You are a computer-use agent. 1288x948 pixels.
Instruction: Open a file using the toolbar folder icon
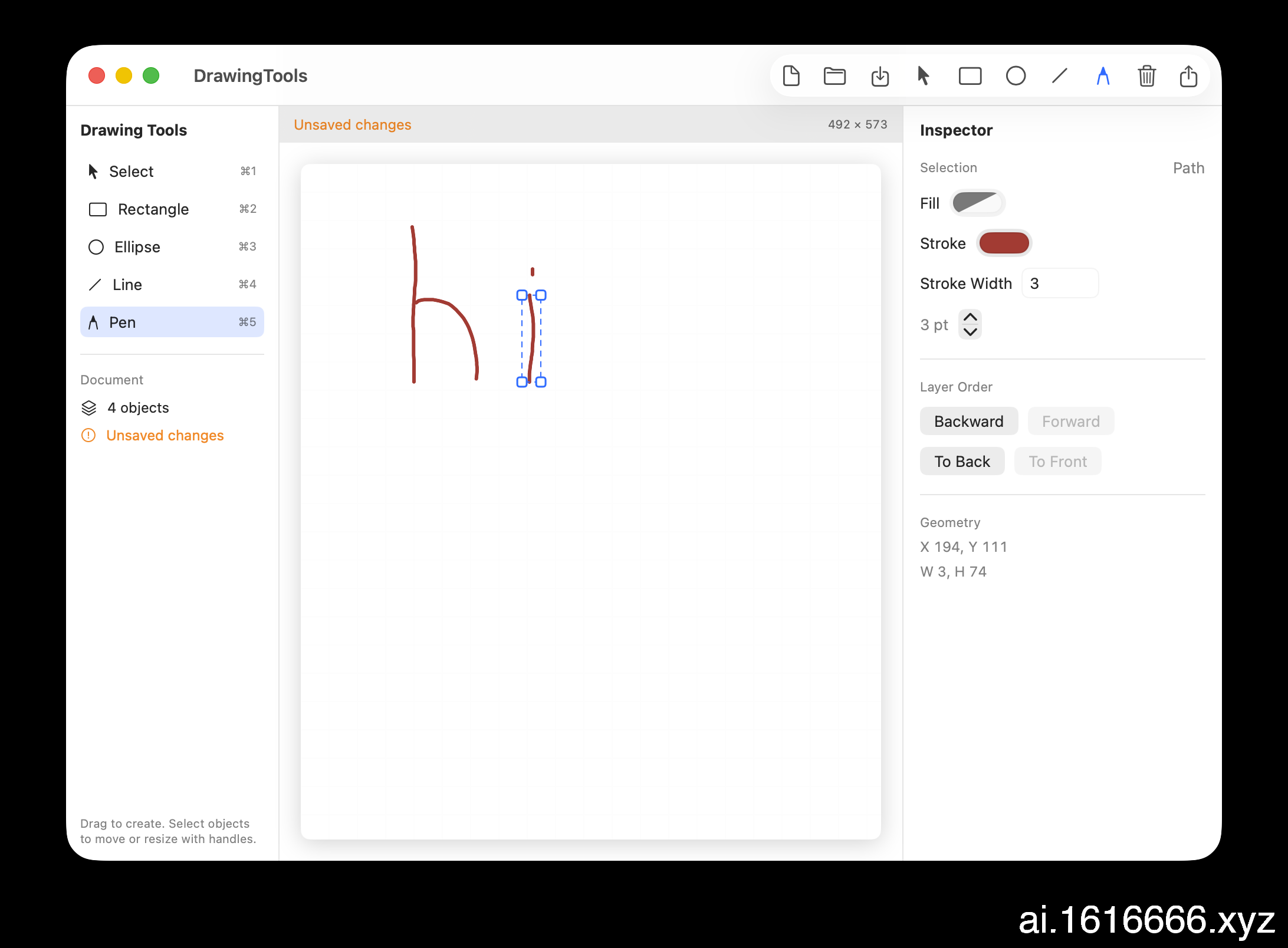click(x=834, y=76)
